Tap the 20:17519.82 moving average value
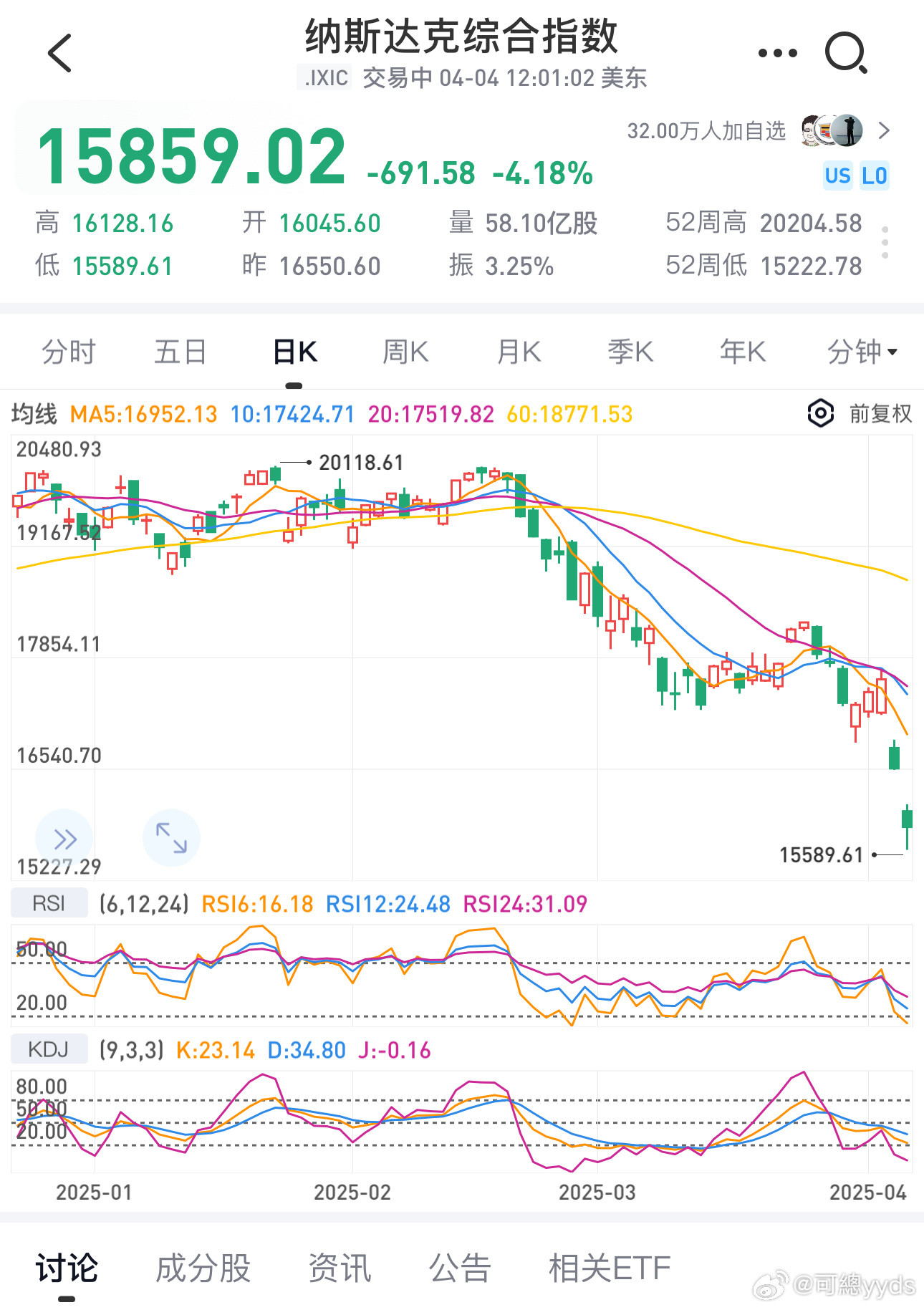The height and width of the screenshot is (1310, 924). pos(431,414)
